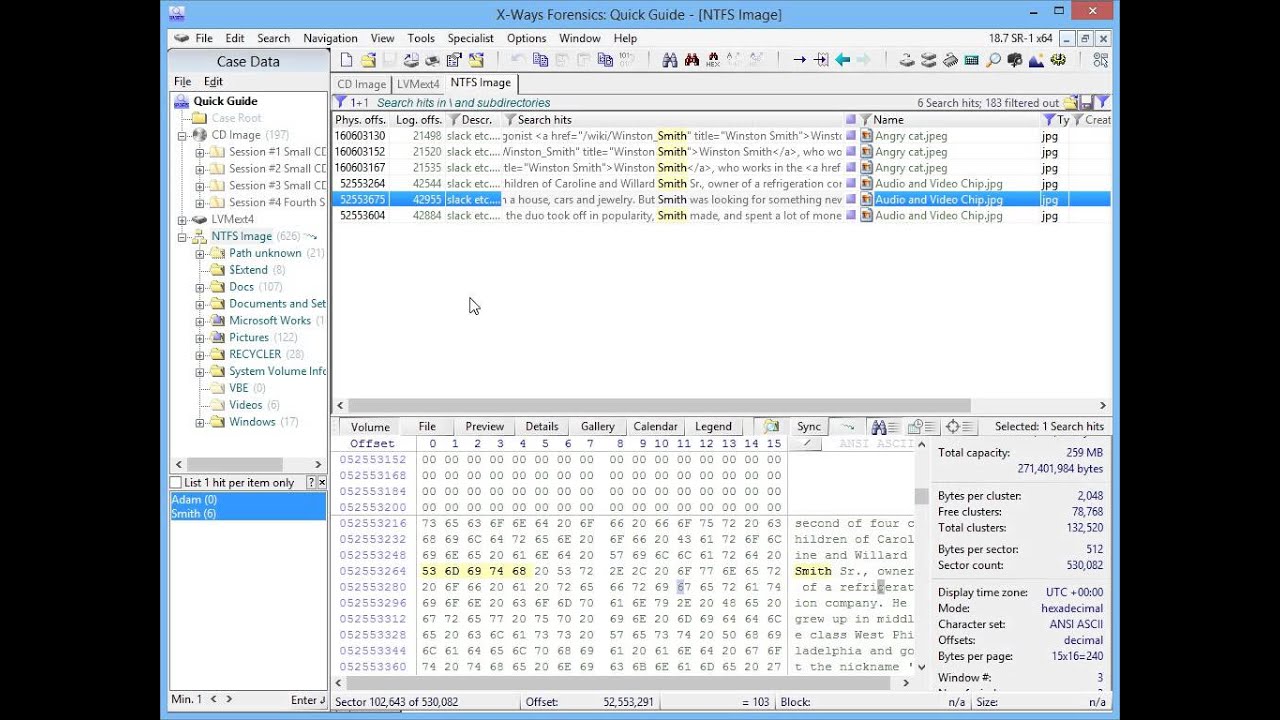Select the Videos folder in tree
The image size is (1280, 720).
(245, 405)
